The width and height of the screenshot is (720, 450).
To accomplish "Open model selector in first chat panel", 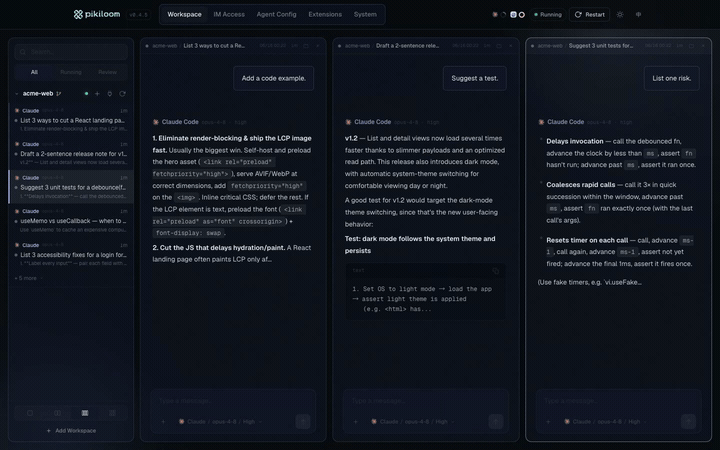I will (220, 422).
